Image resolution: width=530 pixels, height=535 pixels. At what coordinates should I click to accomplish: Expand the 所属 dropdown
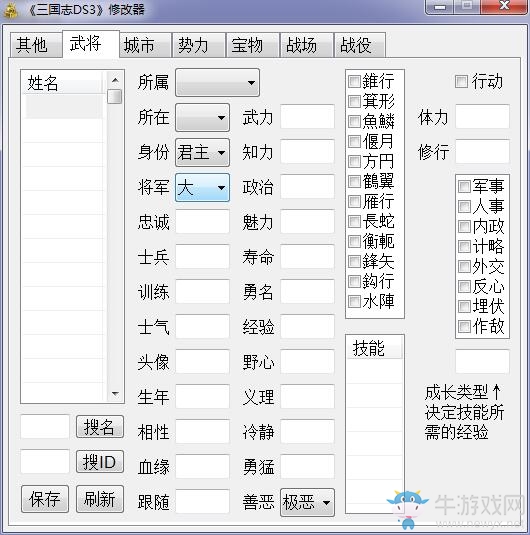[217, 83]
